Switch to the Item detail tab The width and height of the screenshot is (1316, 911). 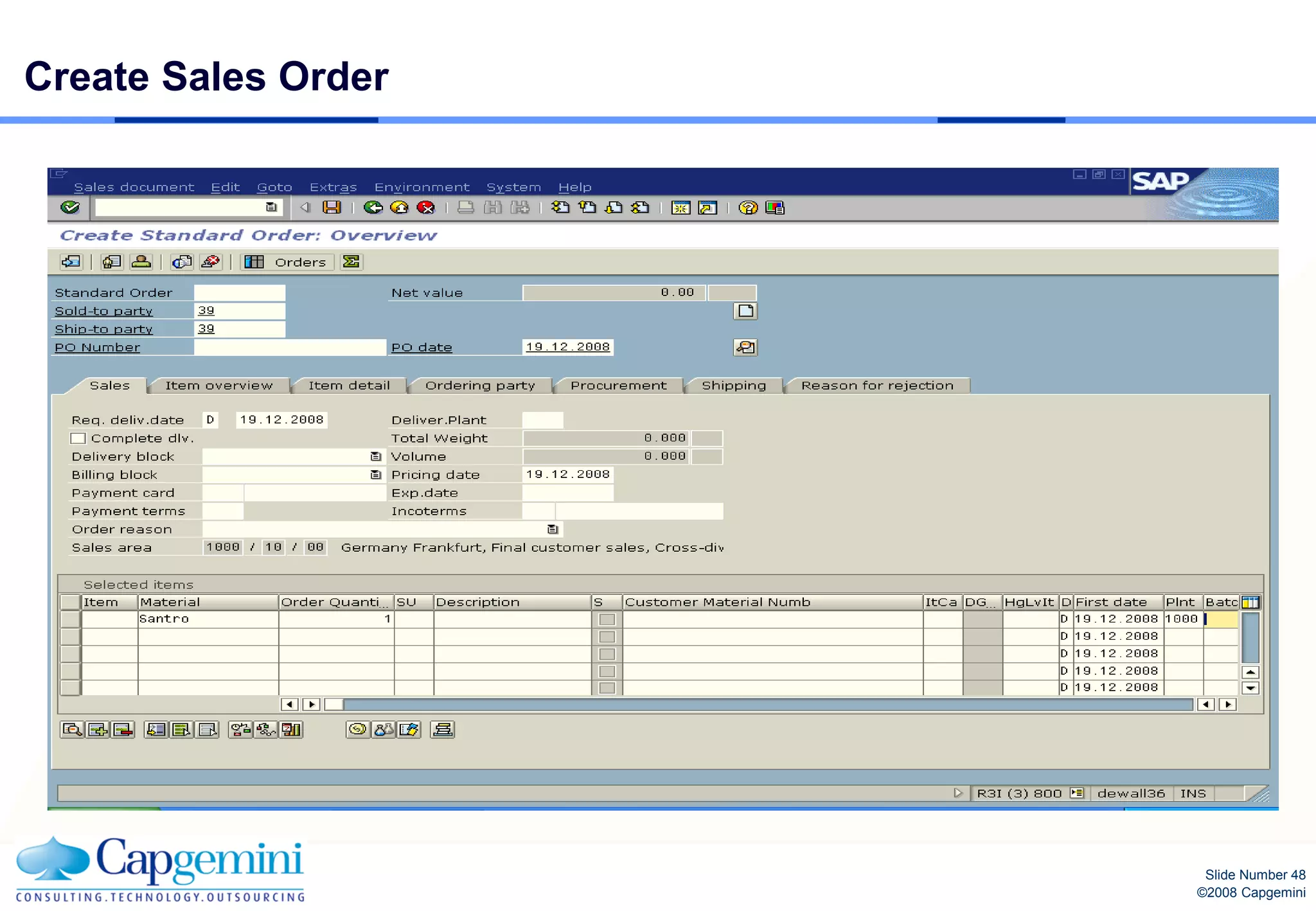point(349,385)
